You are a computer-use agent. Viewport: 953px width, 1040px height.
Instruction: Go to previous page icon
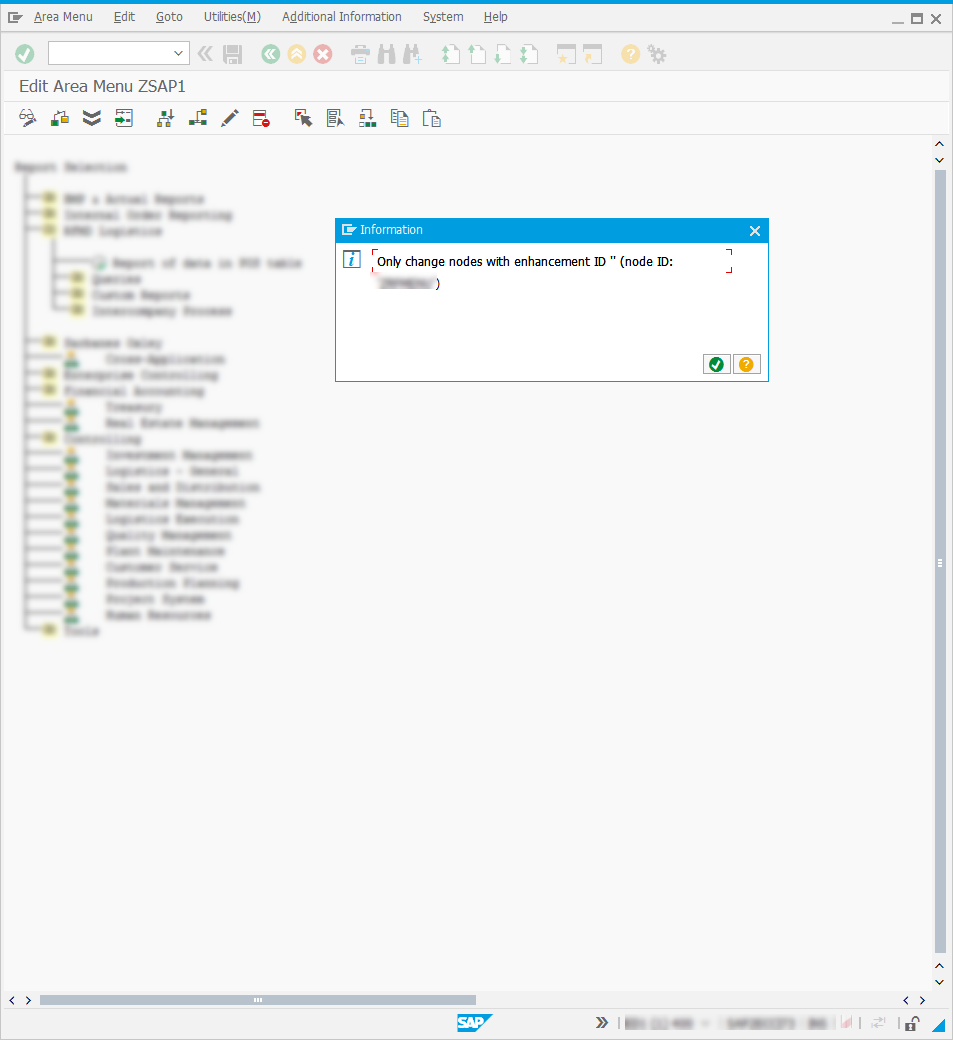(477, 54)
